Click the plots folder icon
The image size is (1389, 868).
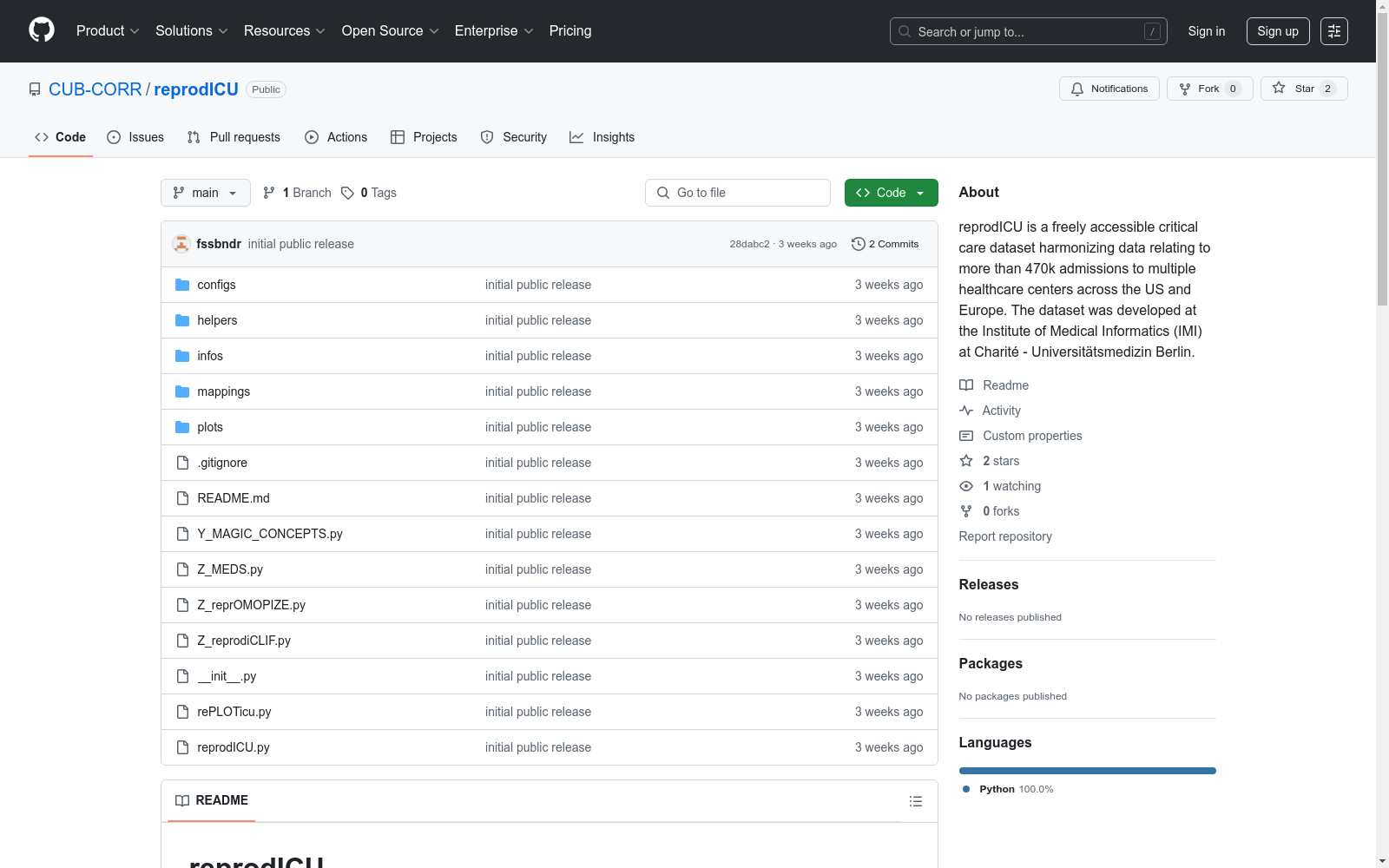pyautogui.click(x=182, y=427)
